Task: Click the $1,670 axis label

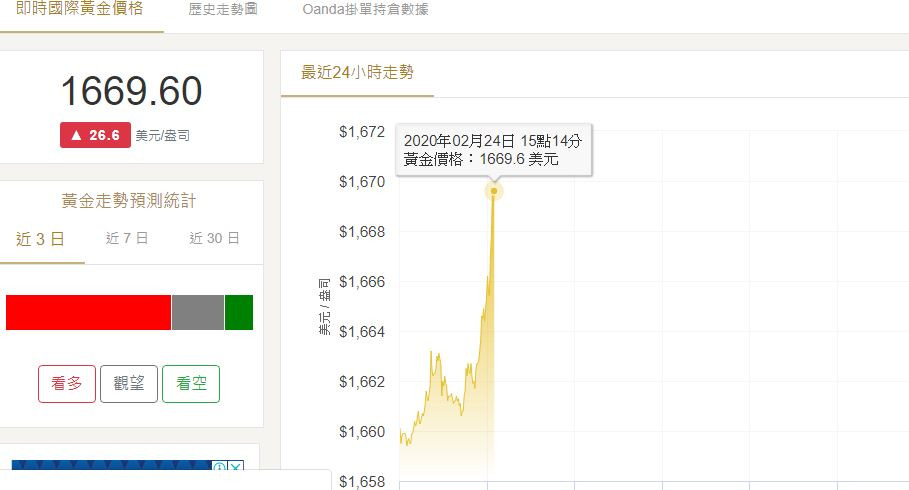Action: (362, 182)
